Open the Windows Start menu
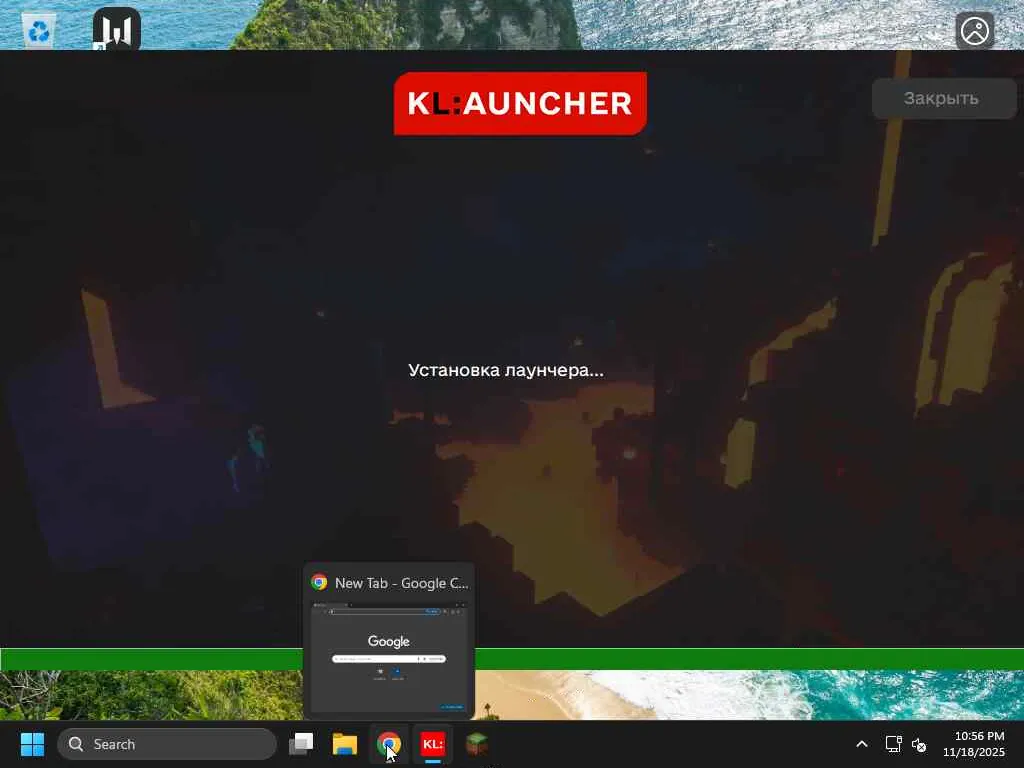 pyautogui.click(x=32, y=744)
